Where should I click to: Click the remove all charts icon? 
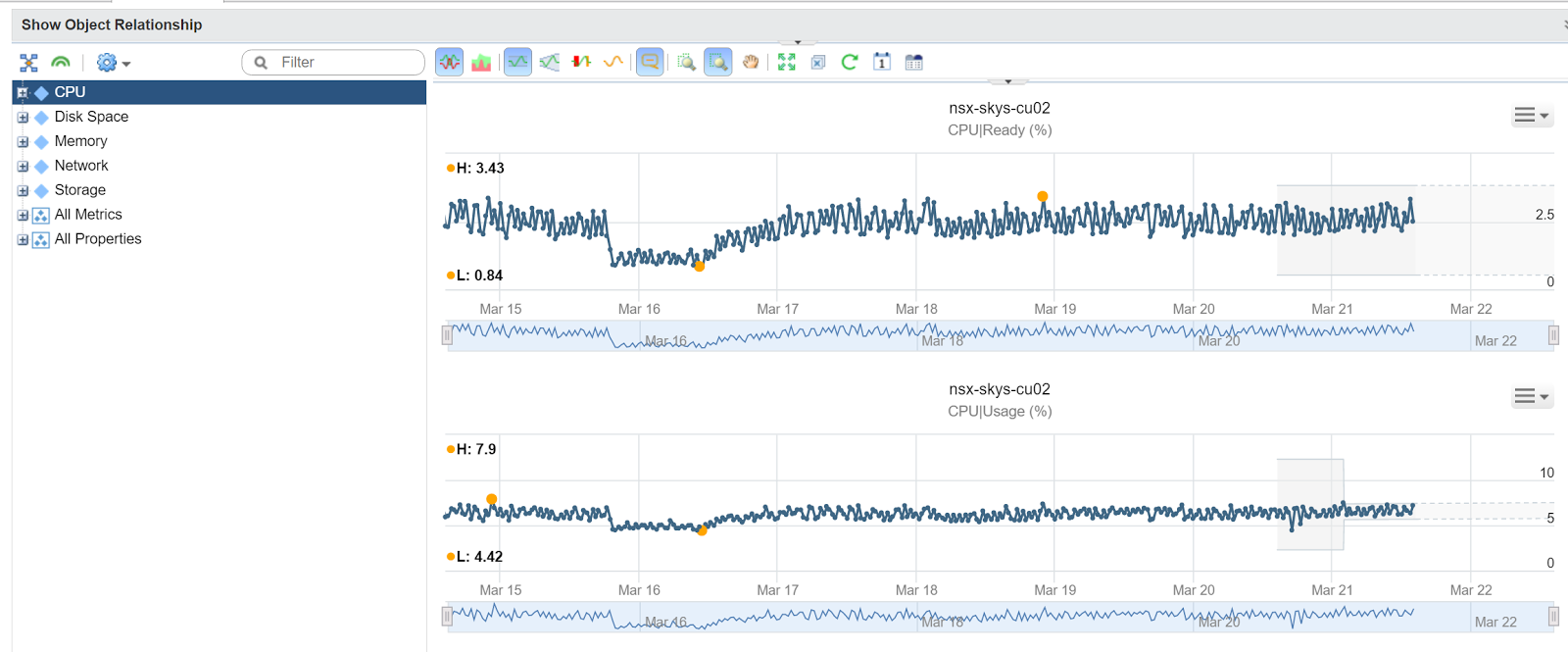point(818,63)
